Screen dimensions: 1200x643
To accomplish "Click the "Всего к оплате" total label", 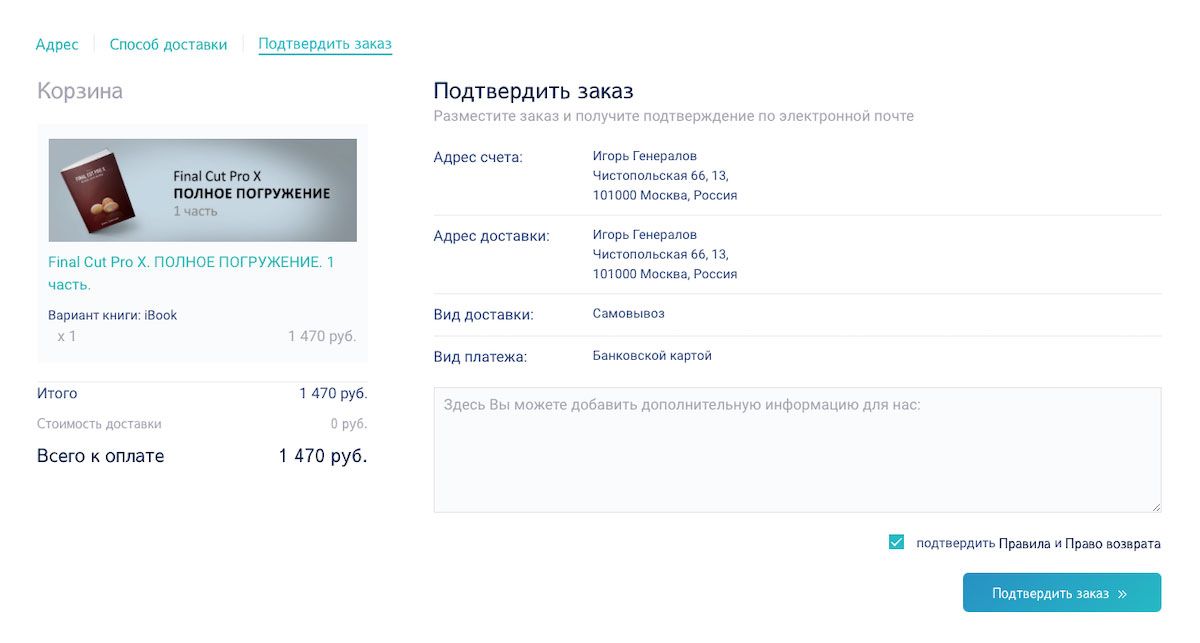I will pyautogui.click(x=100, y=456).
